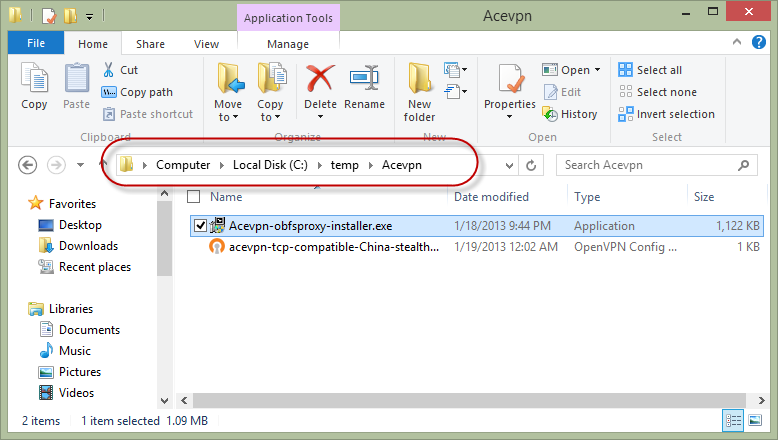This screenshot has height=440, width=778.
Task: Switch to Large icons view in status bar
Action: [755, 421]
